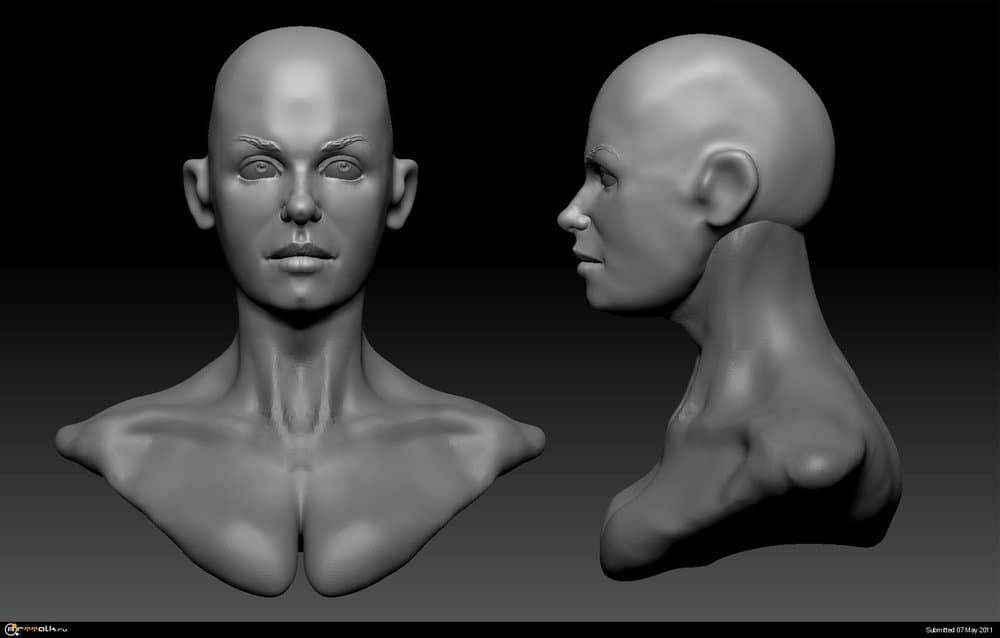This screenshot has width=1000, height=638.
Task: Click the front-view bust's nose tip
Action: 300,212
